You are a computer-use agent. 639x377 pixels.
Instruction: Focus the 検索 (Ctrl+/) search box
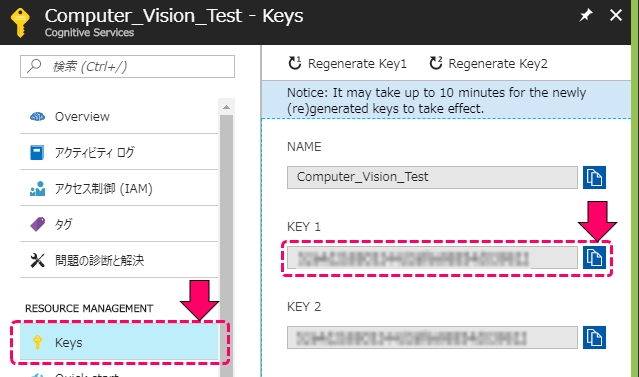128,66
